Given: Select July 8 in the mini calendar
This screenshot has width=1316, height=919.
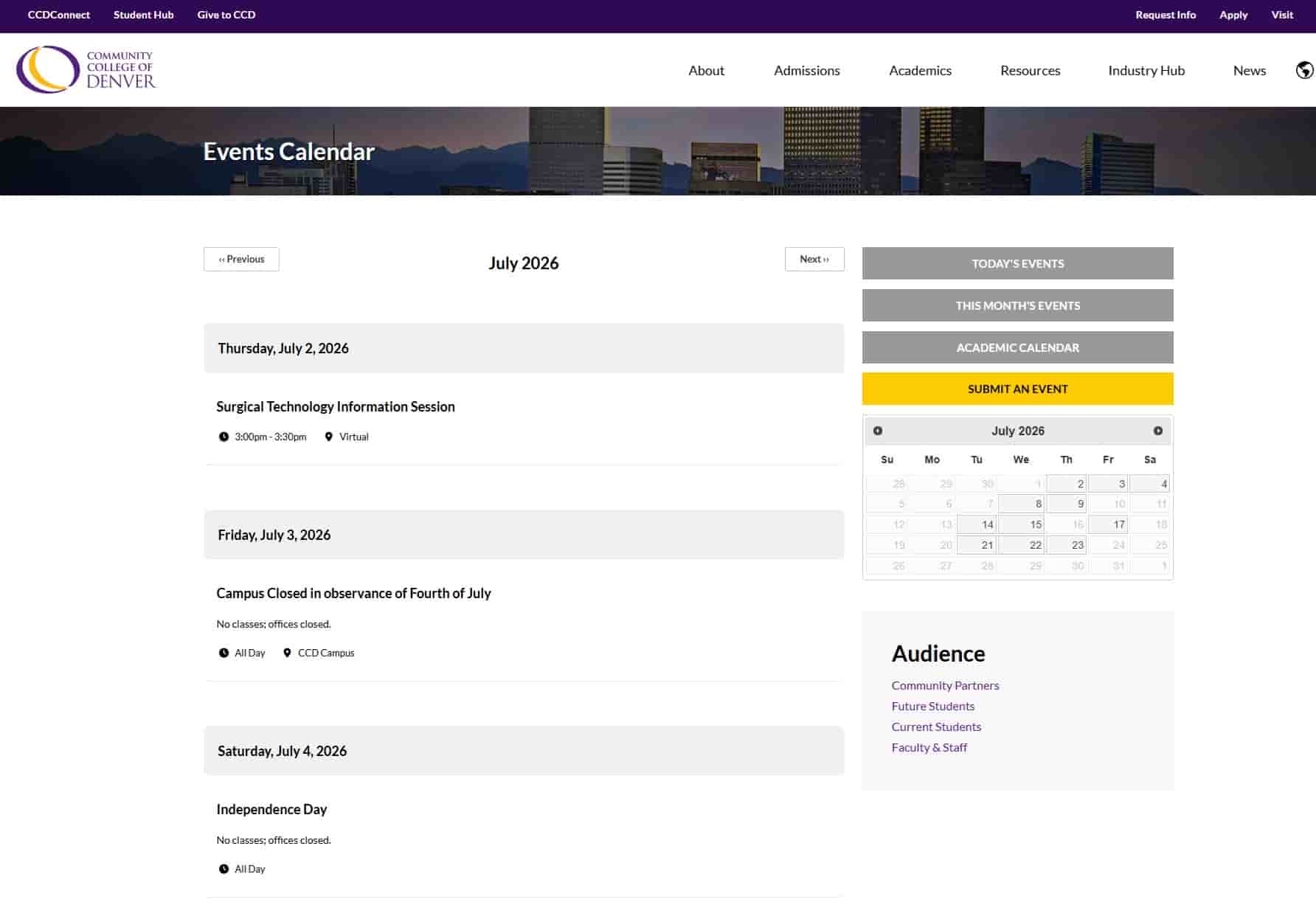Looking at the screenshot, I should pos(1021,504).
